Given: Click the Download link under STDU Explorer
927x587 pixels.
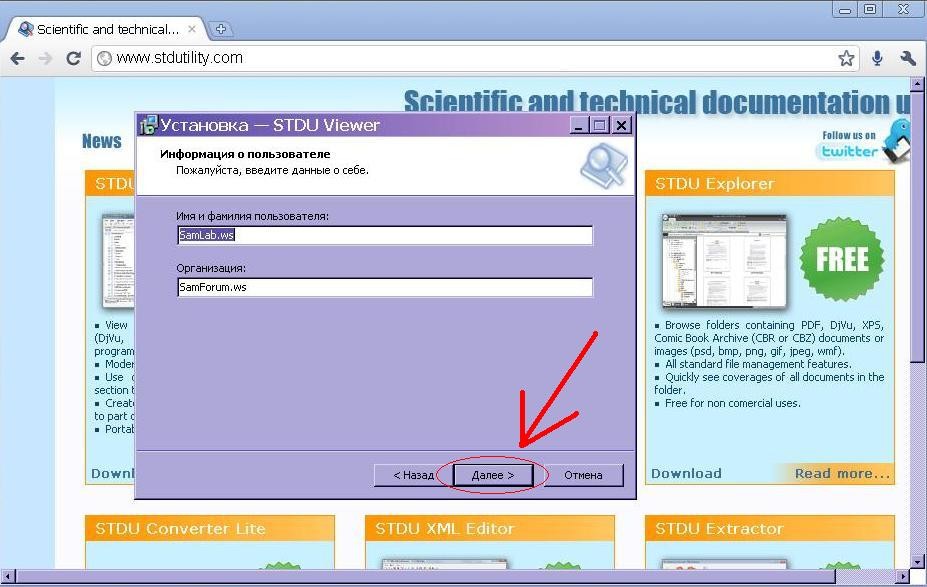Looking at the screenshot, I should click(686, 474).
